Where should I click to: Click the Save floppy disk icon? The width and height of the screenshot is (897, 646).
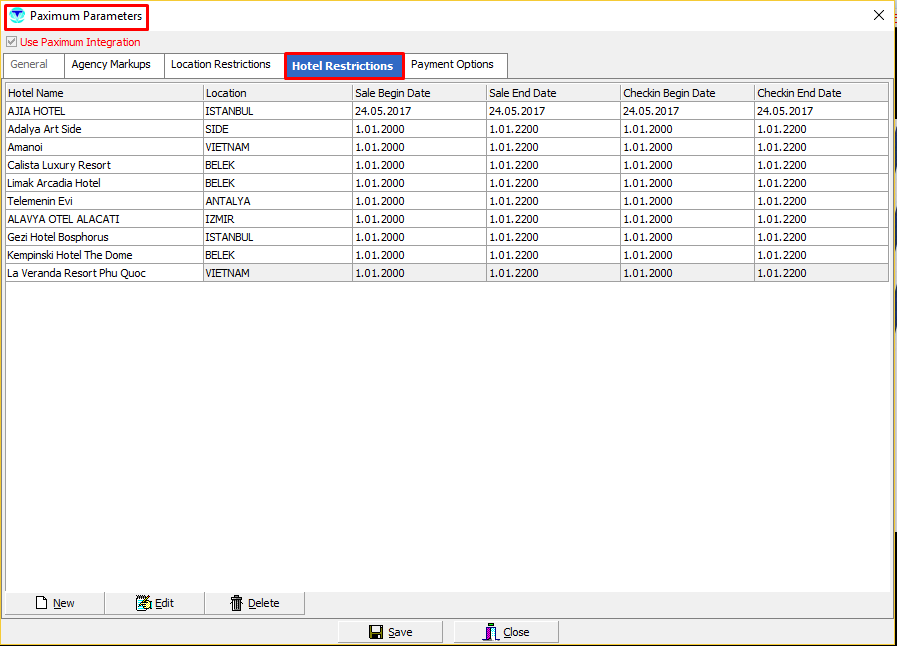[x=376, y=632]
